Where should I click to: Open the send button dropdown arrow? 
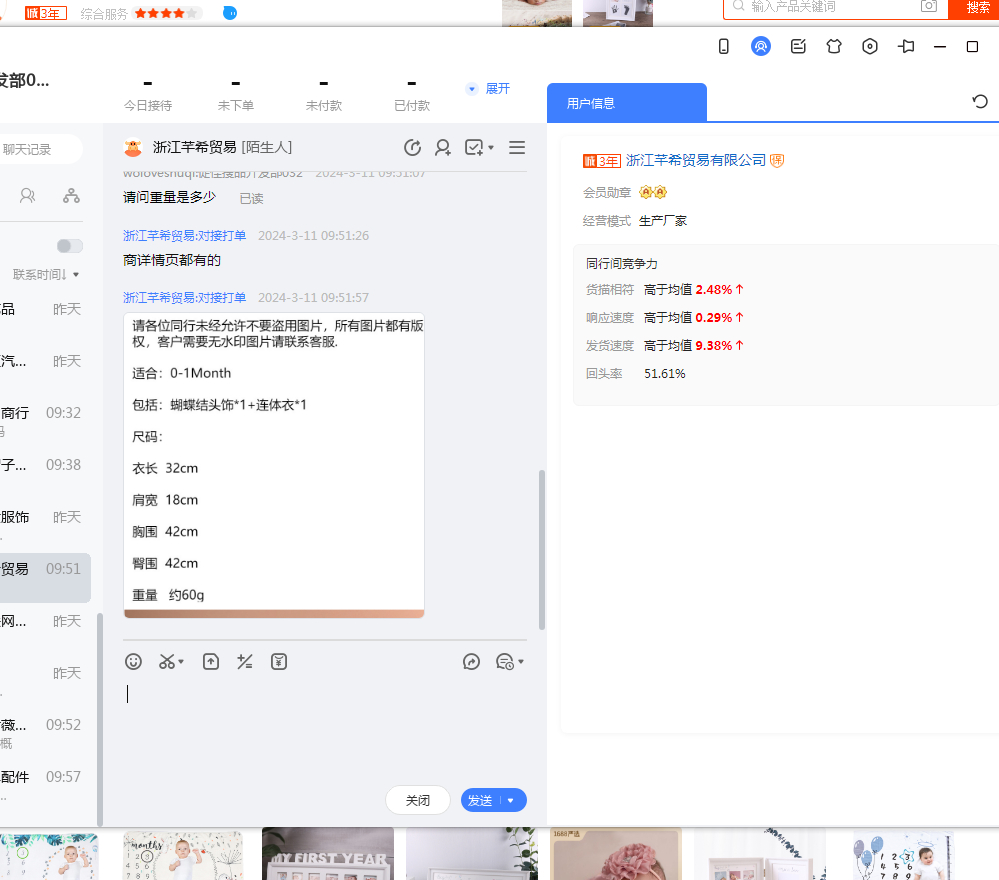[511, 800]
